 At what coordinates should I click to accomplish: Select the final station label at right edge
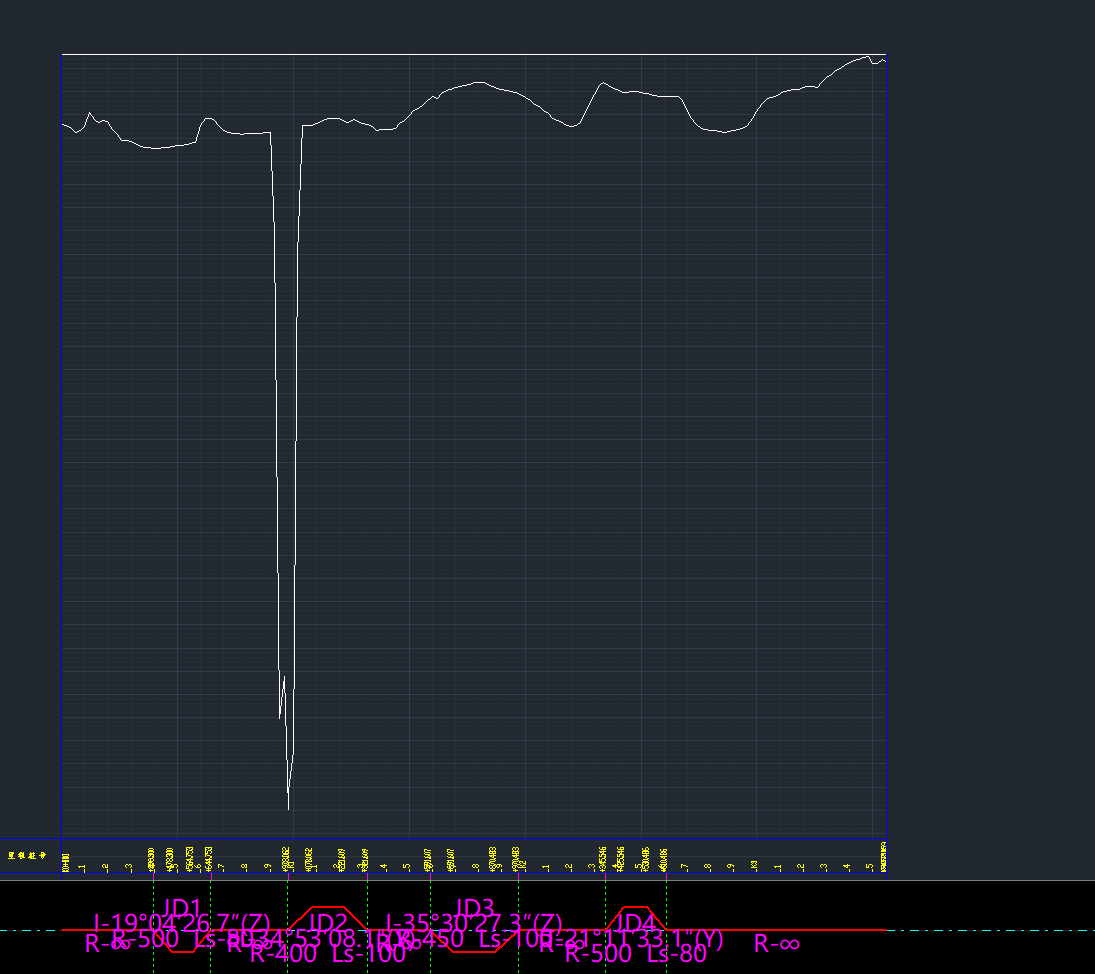click(x=883, y=858)
